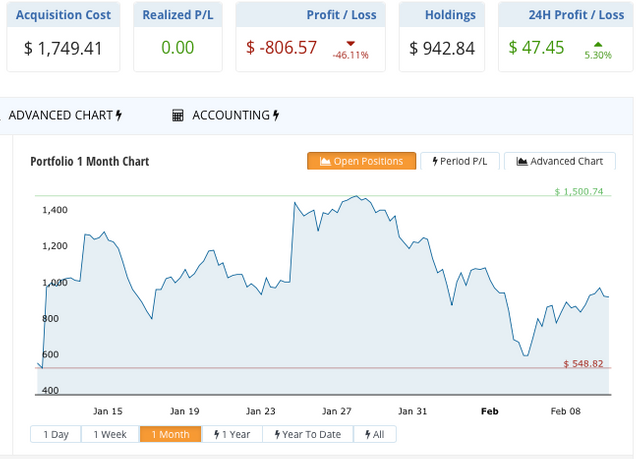Click the lightning bolt after Accounting tab

(276, 116)
